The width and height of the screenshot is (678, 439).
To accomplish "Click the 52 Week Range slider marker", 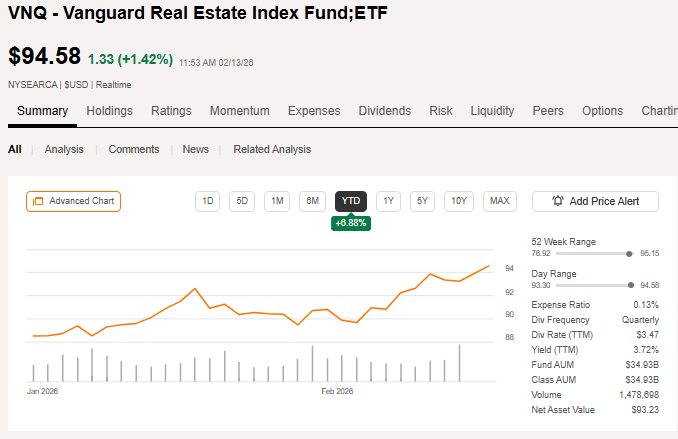I will (x=628, y=254).
